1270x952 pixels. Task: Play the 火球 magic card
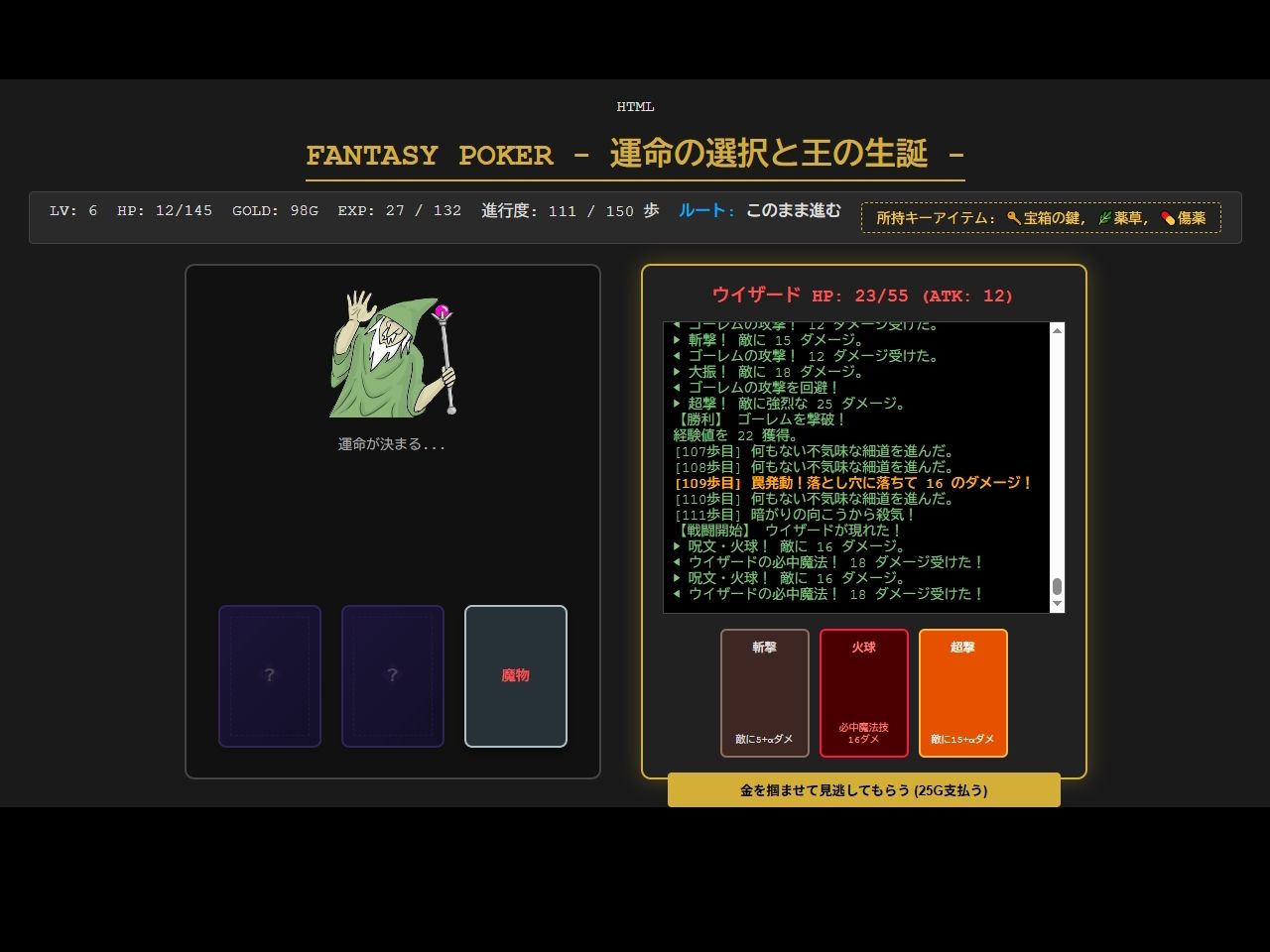pyautogui.click(x=863, y=693)
